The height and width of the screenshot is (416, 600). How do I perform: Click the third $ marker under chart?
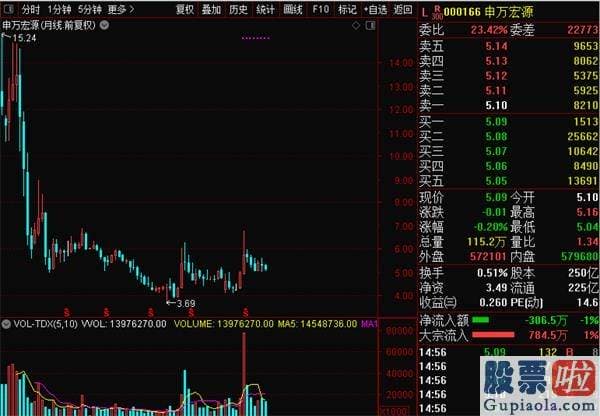pos(151,312)
